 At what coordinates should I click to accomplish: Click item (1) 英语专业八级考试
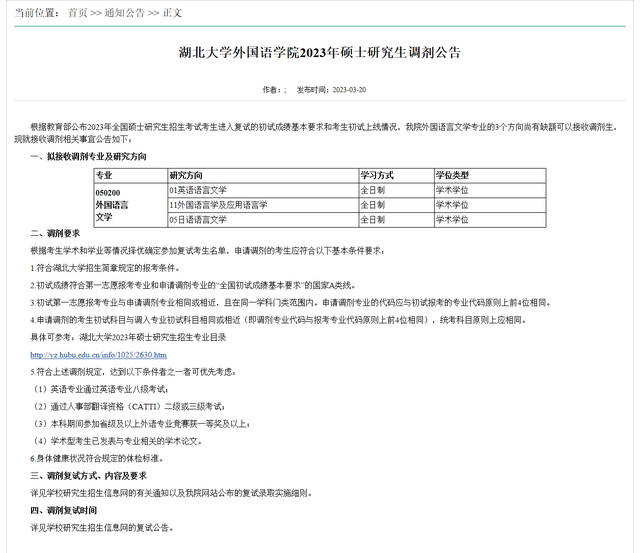100,389
